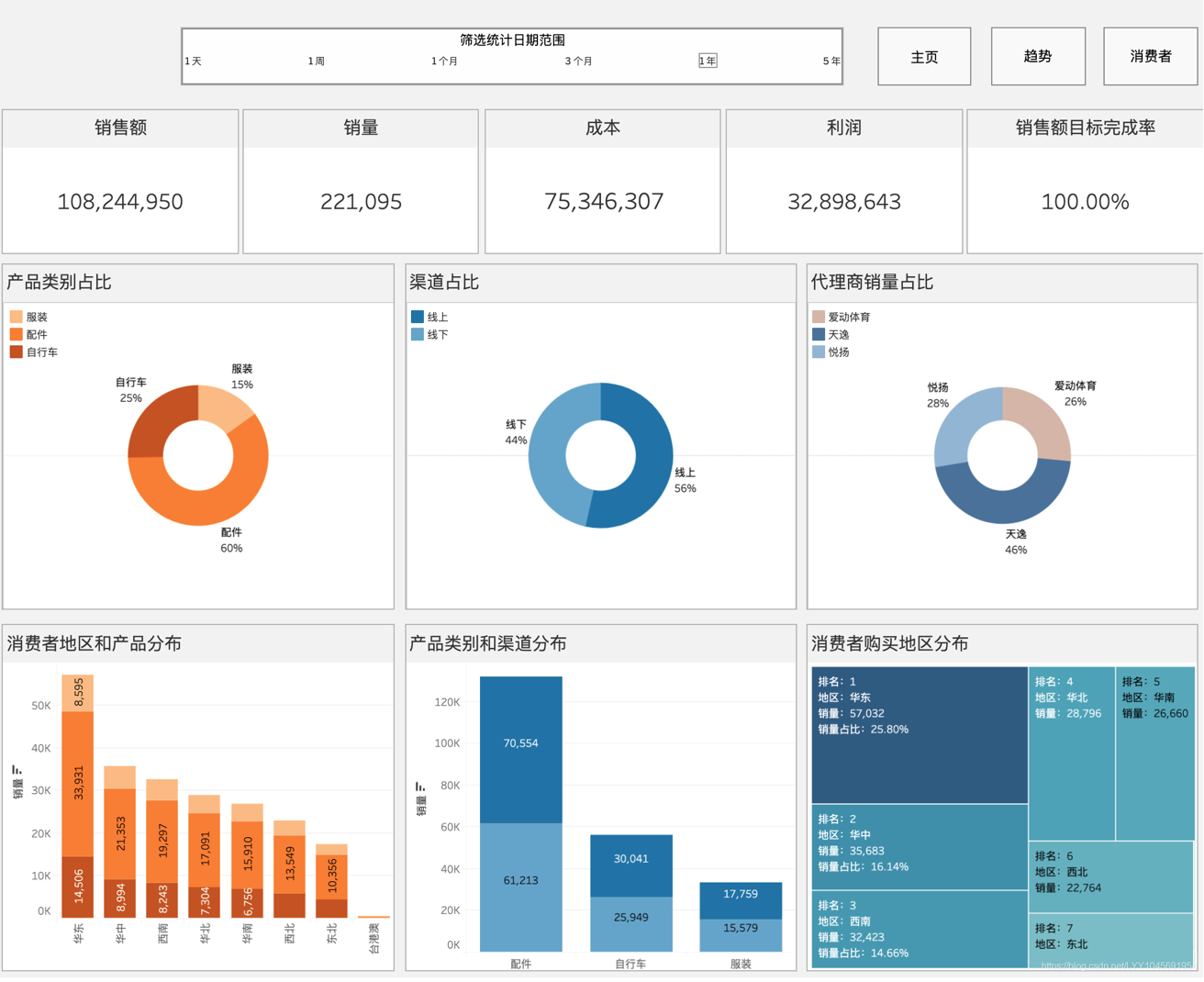Viewport: 1204px width, 982px height.
Task: Click the 台港澳 axis label
Action: (373, 938)
